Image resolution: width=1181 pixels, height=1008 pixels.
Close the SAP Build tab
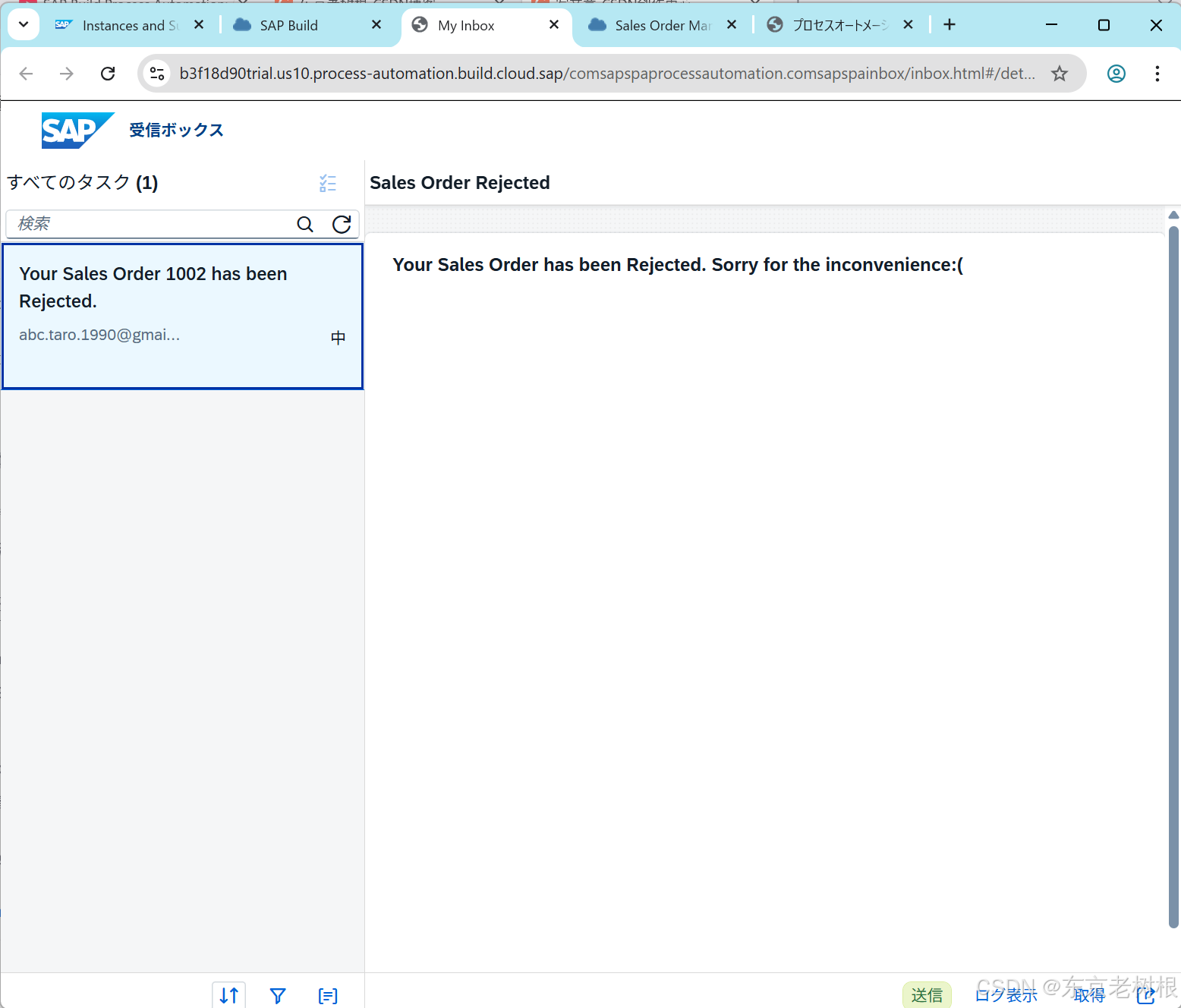coord(376,25)
